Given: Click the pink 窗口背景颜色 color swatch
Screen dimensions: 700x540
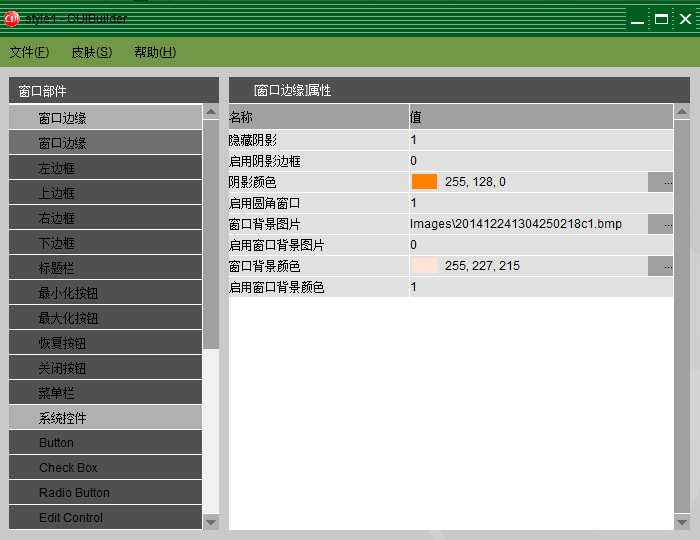Looking at the screenshot, I should pyautogui.click(x=424, y=266).
